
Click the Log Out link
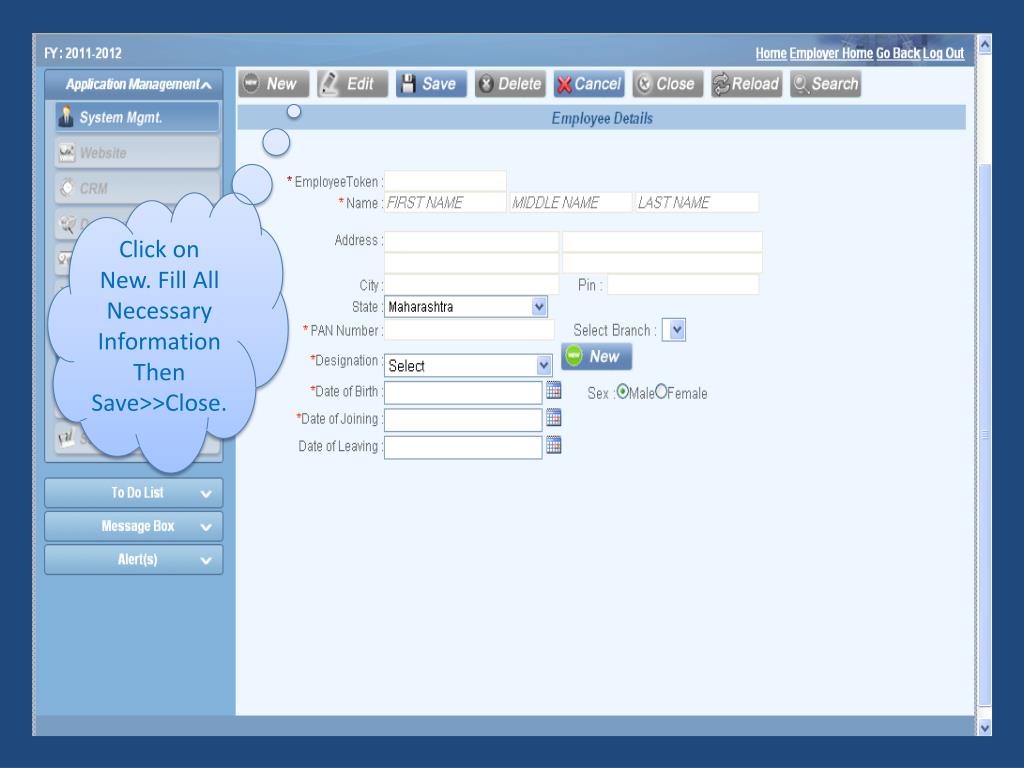(x=943, y=54)
